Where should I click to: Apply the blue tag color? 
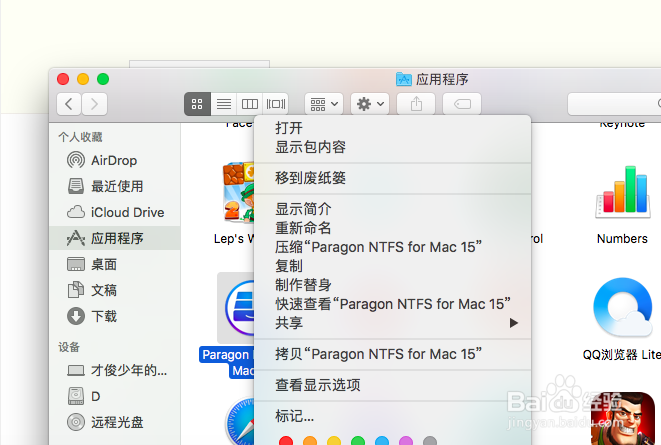pyautogui.click(x=382, y=441)
